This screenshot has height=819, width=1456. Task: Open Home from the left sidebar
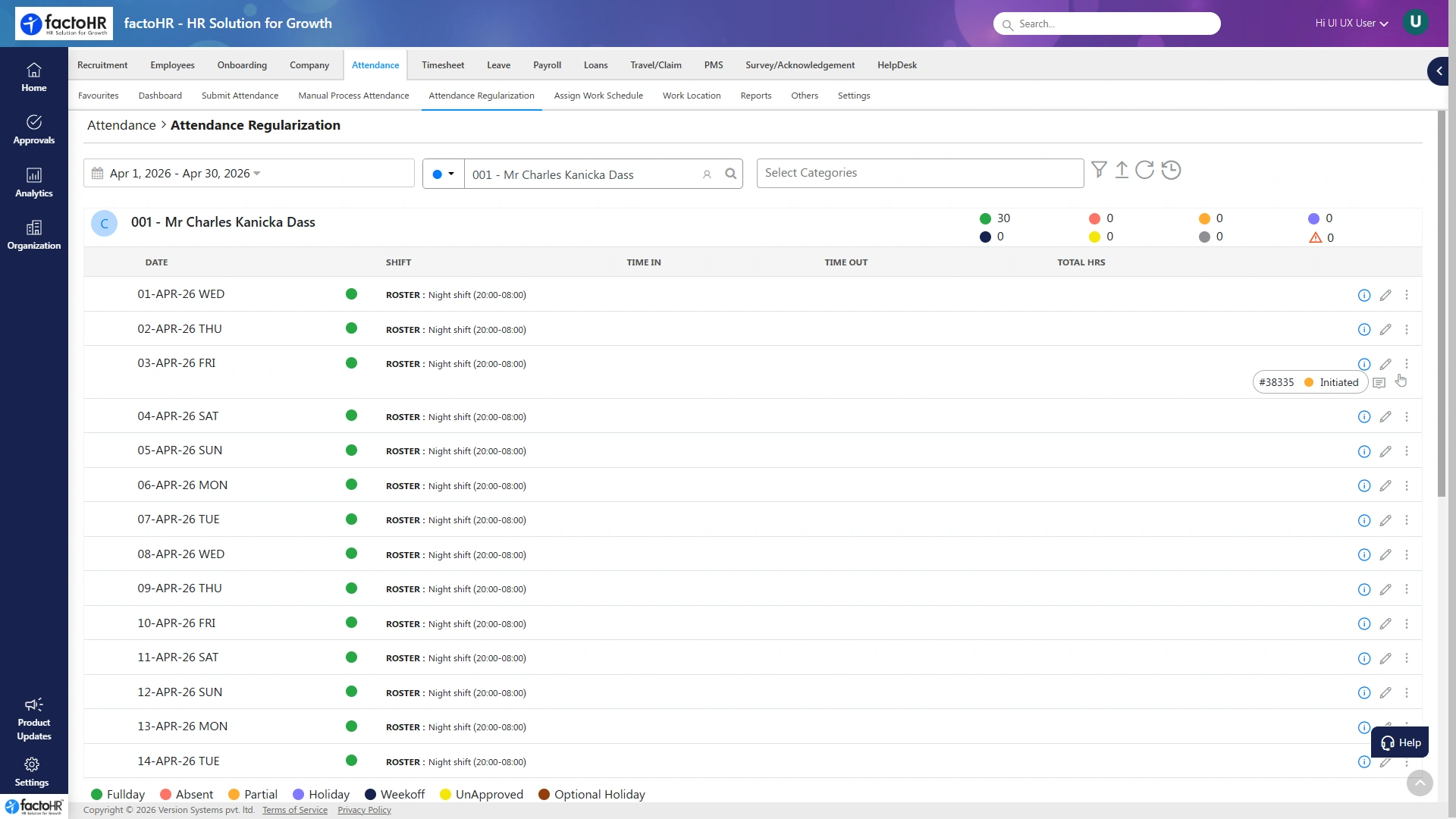coord(33,77)
